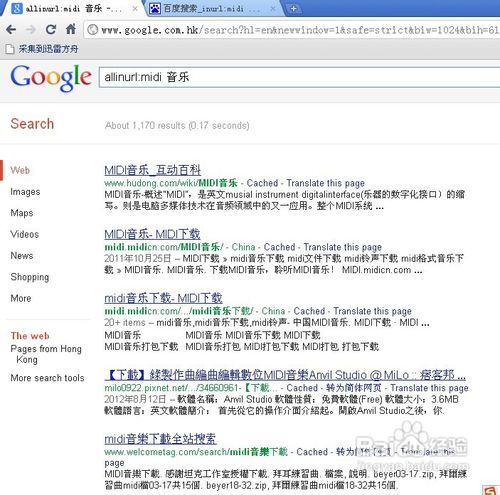
Task: Click the bookmark page icon beside 采集到迅雷方舟
Action: [x=10, y=49]
